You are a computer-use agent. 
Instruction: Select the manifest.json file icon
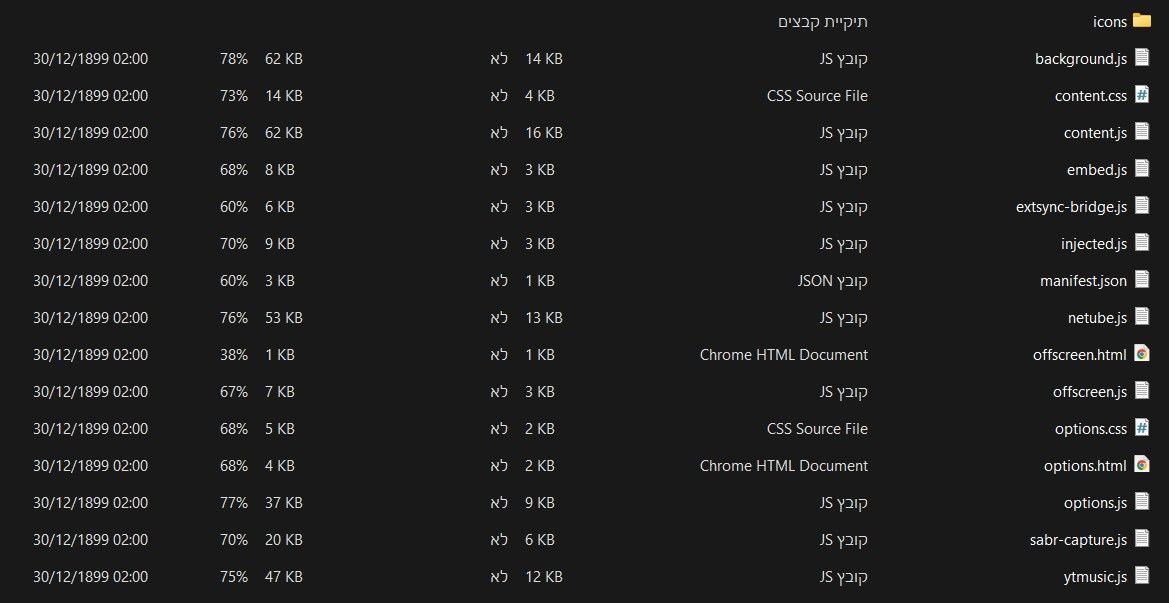[x=1141, y=280]
